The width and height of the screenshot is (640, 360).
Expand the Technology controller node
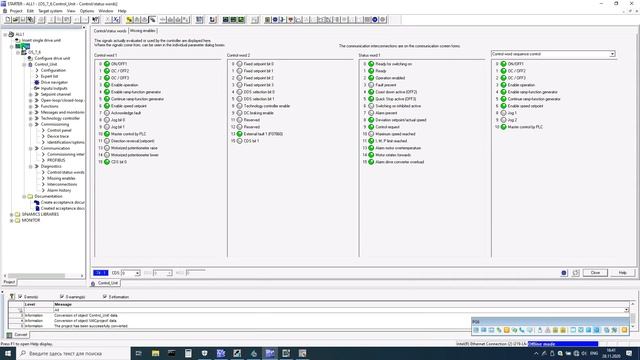pos(31,118)
